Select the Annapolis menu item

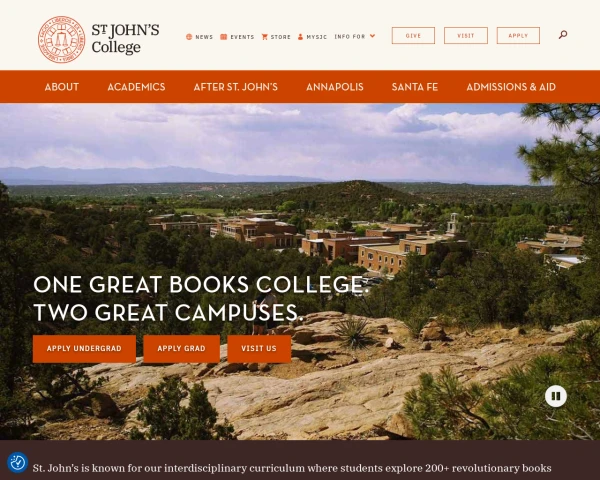pos(334,87)
